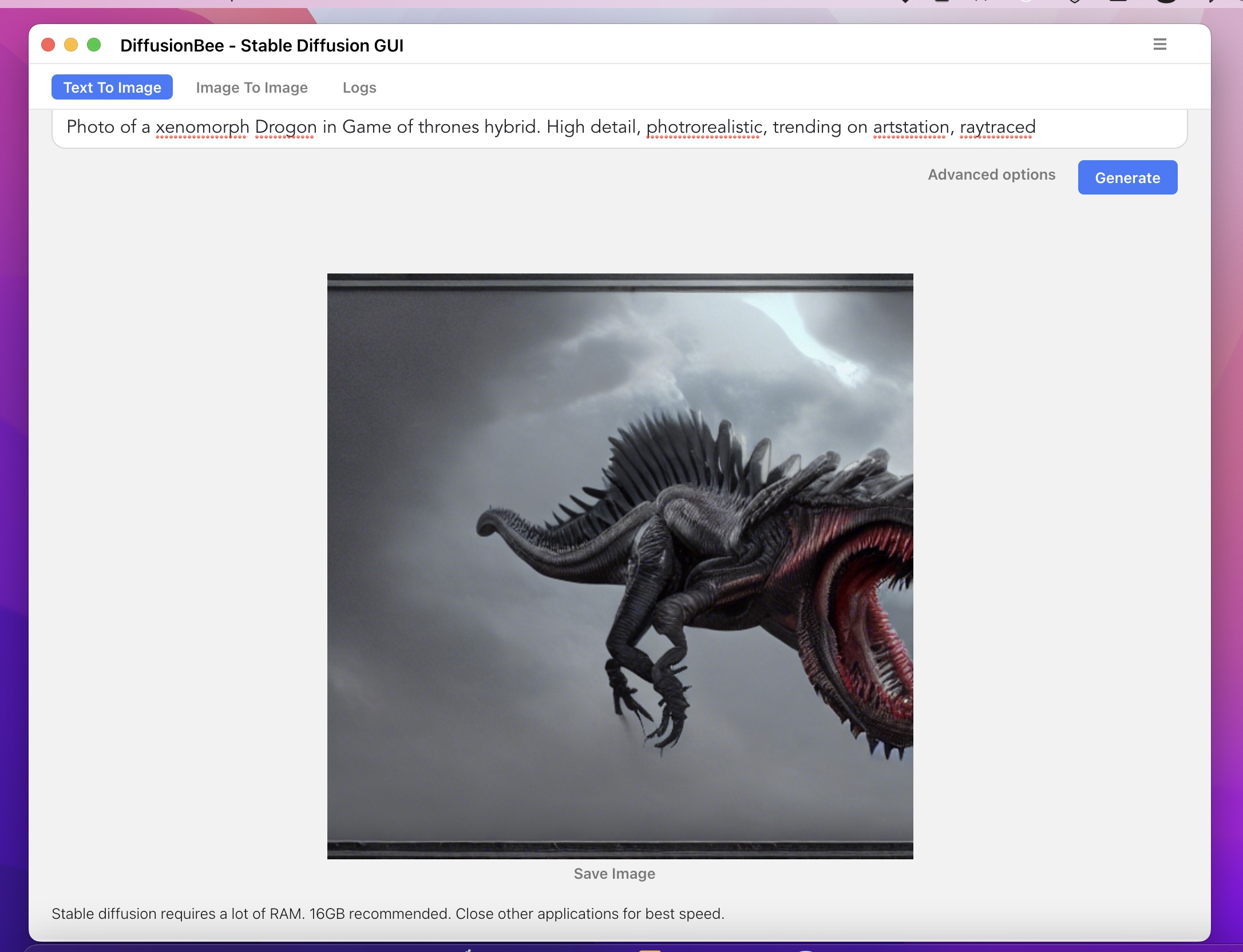This screenshot has height=952, width=1243.
Task: Open DiffusionBee application menu
Action: [1160, 44]
